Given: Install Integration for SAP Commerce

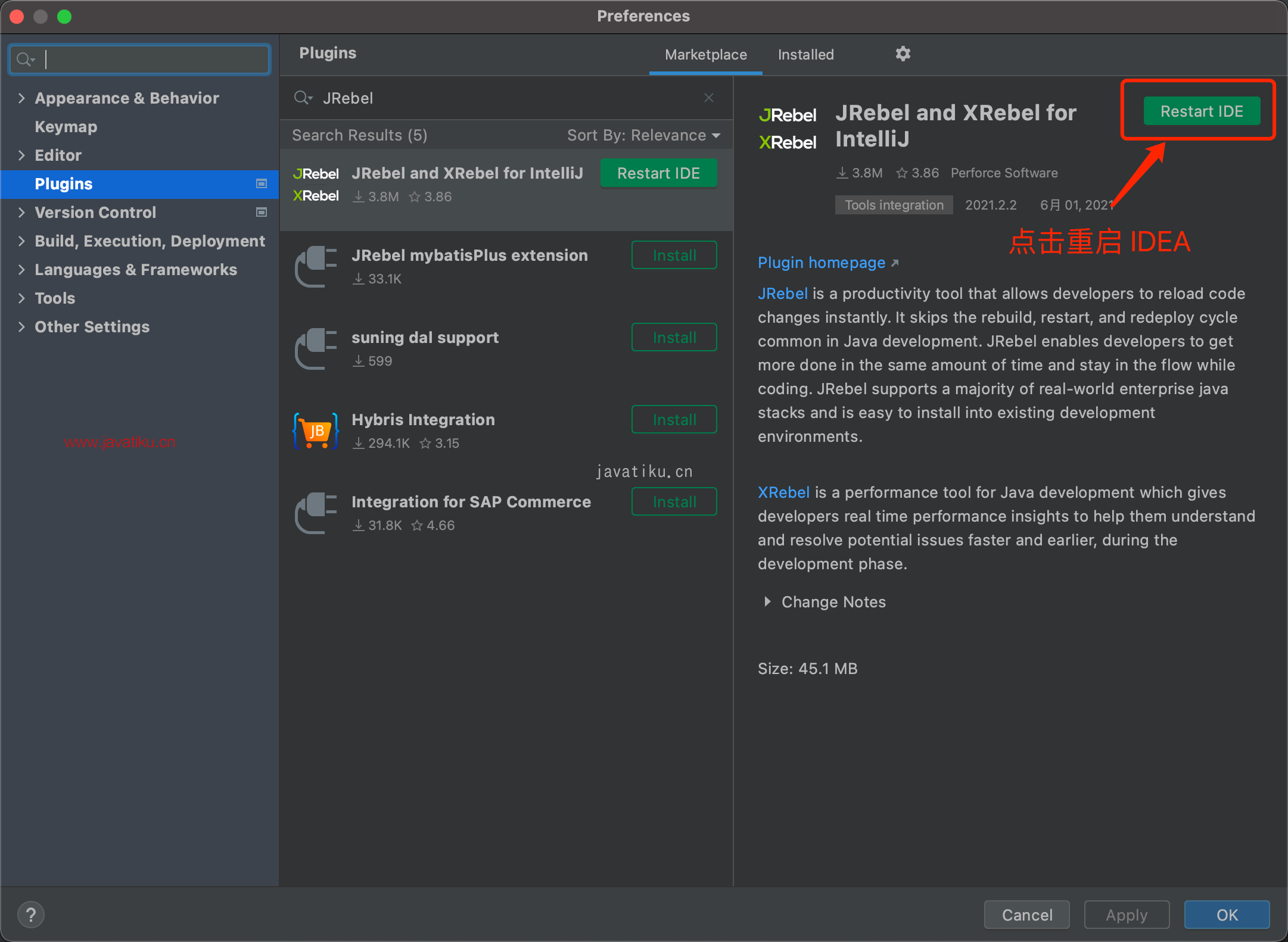Looking at the screenshot, I should tap(674, 502).
